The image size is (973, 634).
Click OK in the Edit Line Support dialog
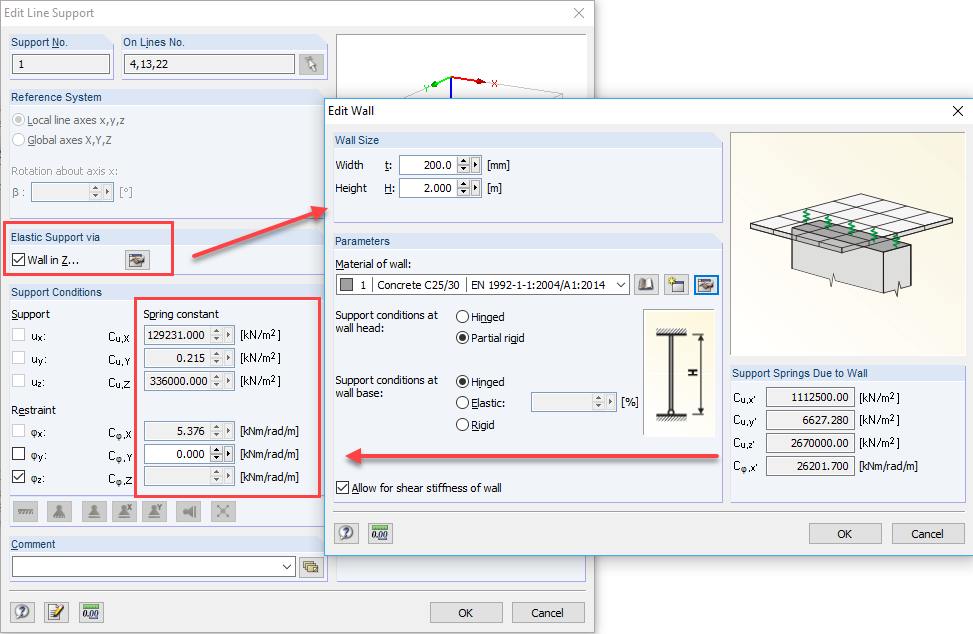coord(465,613)
